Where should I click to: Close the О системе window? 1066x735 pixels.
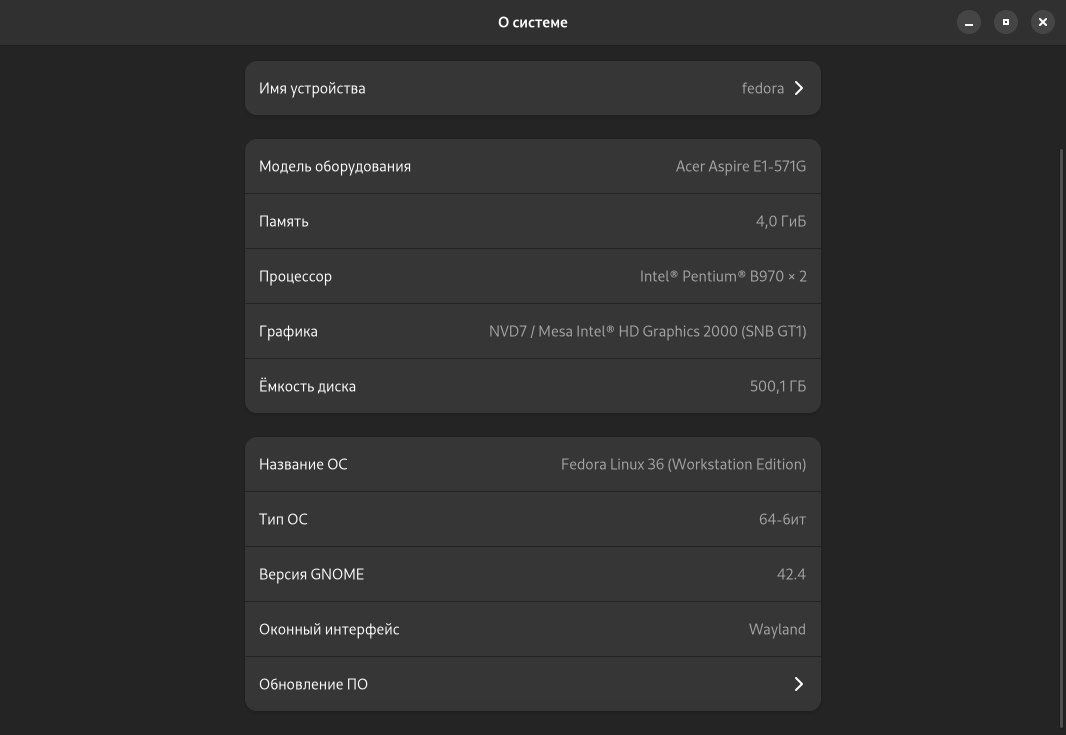(1042, 22)
